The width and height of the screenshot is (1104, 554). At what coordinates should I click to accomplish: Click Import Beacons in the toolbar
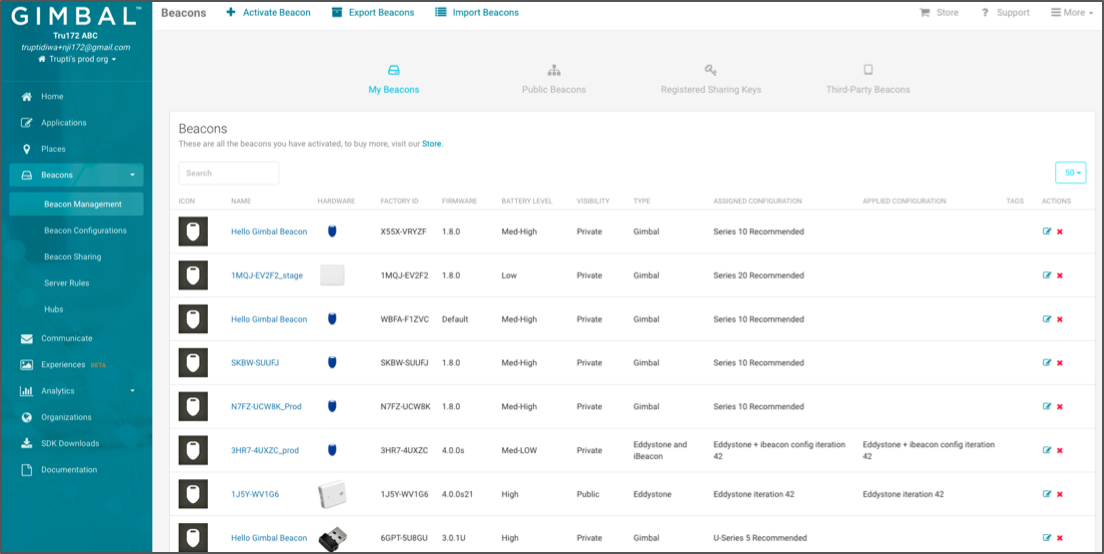477,13
